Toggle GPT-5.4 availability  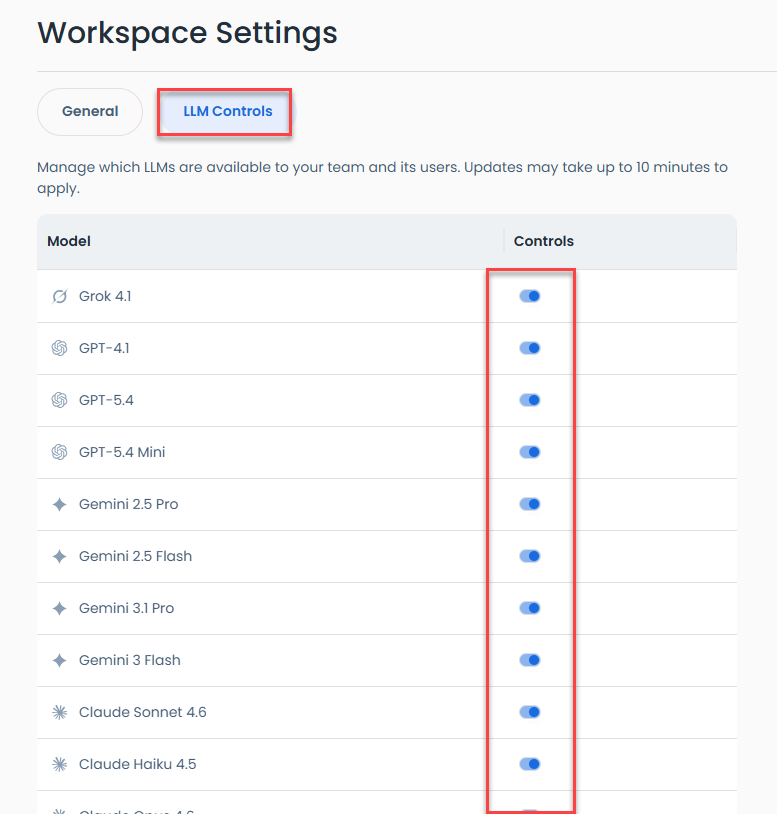tap(530, 400)
